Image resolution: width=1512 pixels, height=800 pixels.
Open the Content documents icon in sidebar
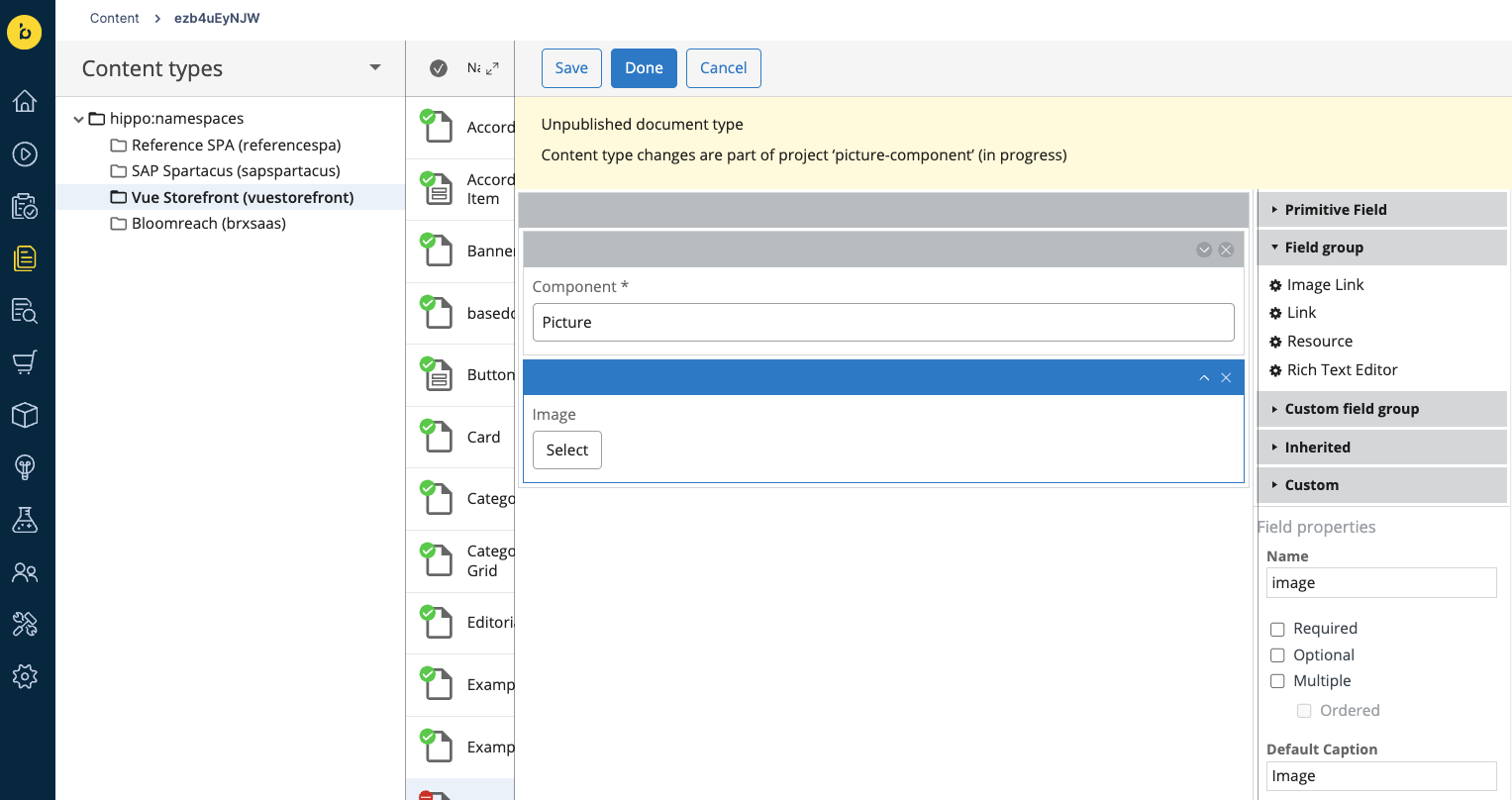(x=25, y=258)
